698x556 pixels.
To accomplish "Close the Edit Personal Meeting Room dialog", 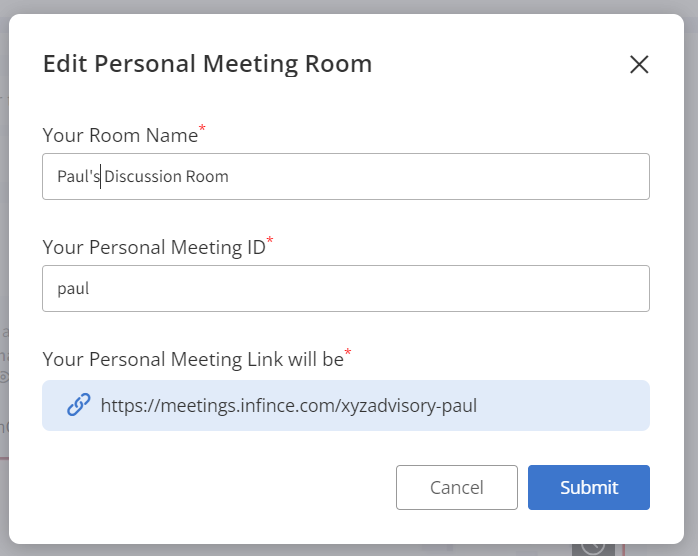I will [x=639, y=65].
